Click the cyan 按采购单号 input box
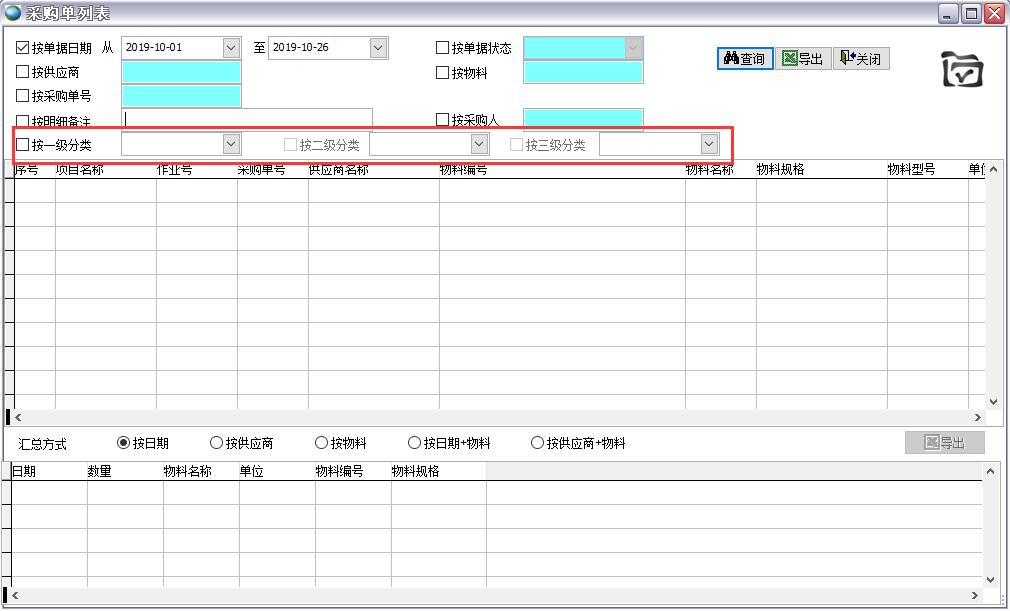The image size is (1010, 611). pyautogui.click(x=181, y=96)
